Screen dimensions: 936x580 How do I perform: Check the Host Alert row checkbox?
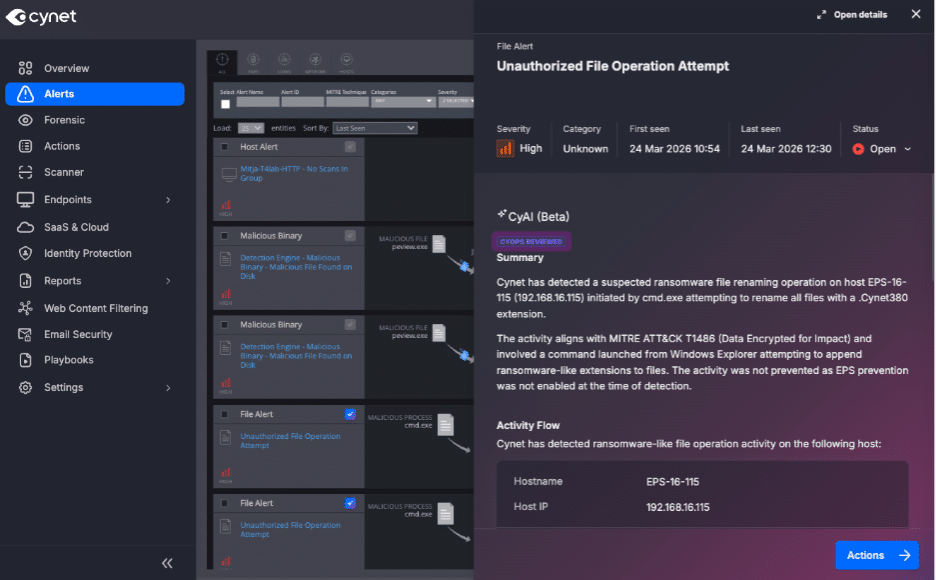[224, 147]
